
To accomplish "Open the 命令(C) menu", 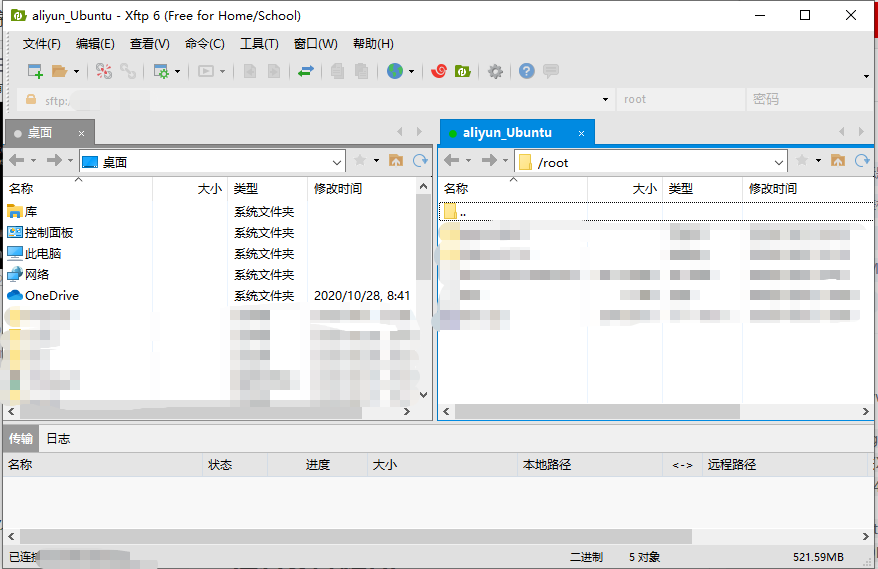I will tap(204, 44).
